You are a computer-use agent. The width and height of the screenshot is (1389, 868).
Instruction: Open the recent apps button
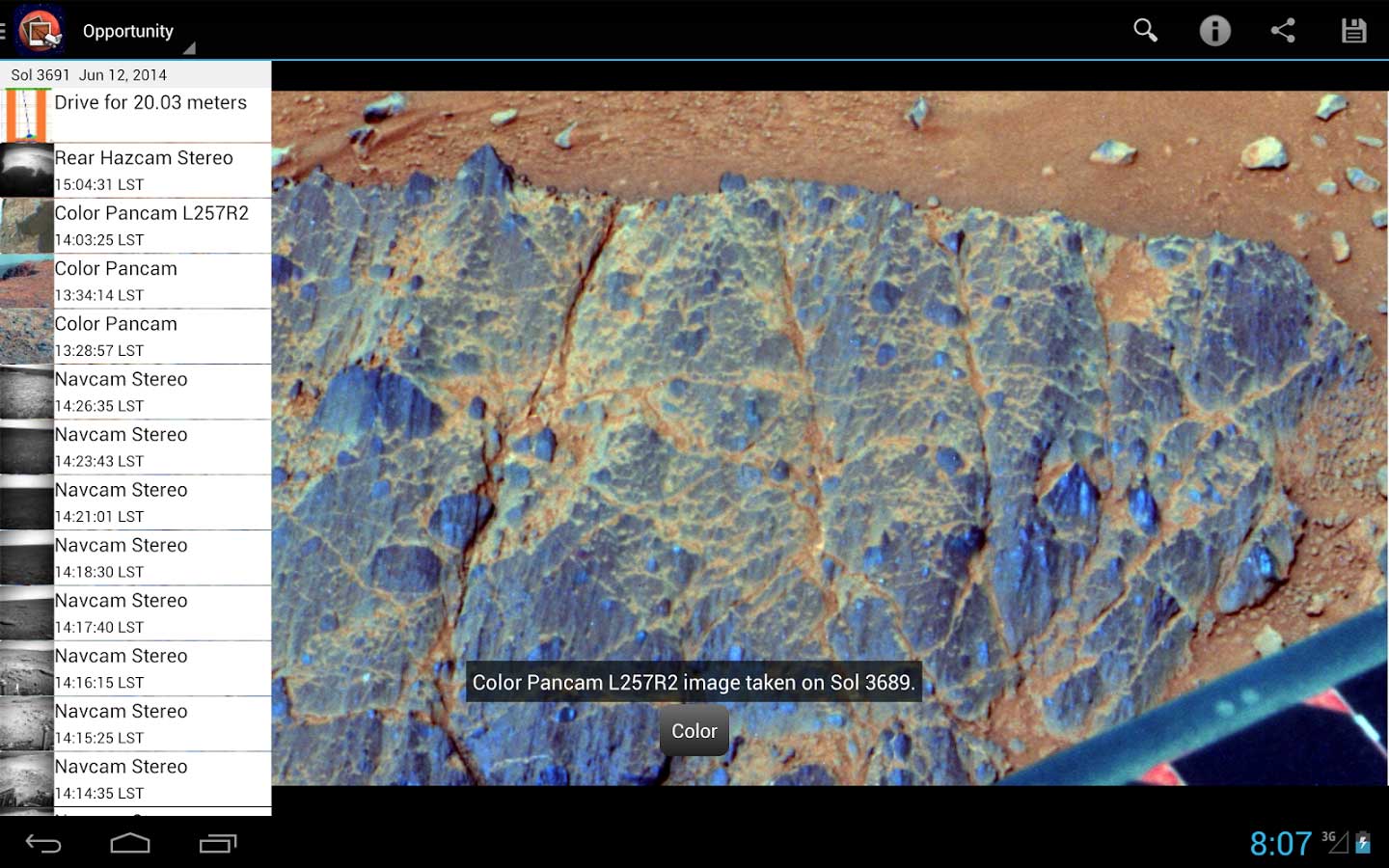[x=218, y=844]
